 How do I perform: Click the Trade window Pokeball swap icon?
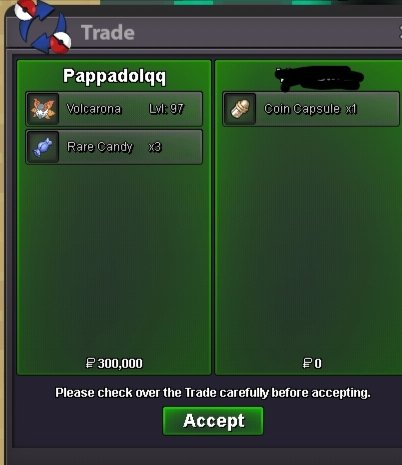point(43,27)
